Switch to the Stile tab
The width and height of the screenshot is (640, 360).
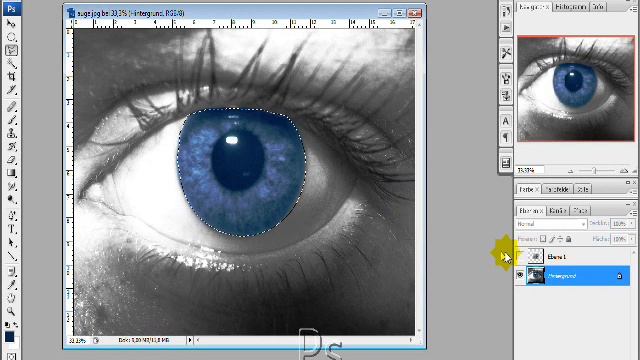click(582, 189)
